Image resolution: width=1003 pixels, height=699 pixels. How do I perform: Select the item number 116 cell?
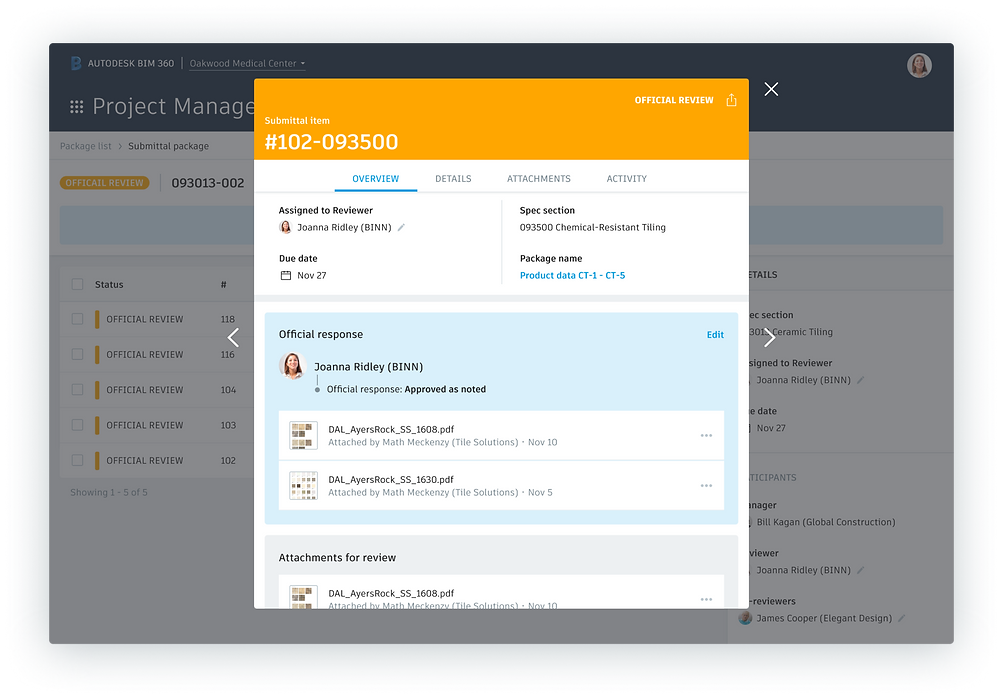(228, 354)
